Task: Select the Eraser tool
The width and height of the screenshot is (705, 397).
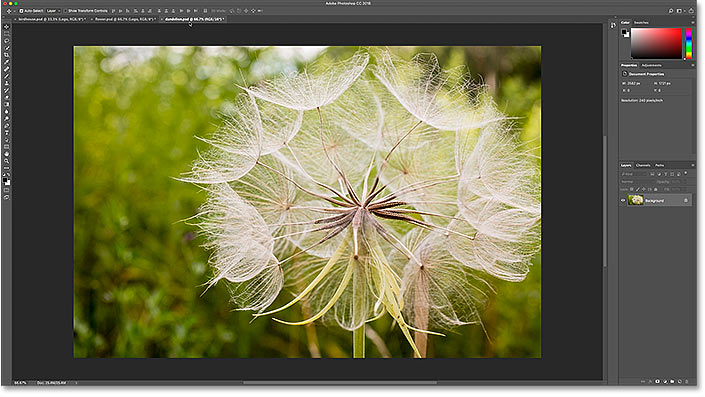Action: click(x=6, y=97)
